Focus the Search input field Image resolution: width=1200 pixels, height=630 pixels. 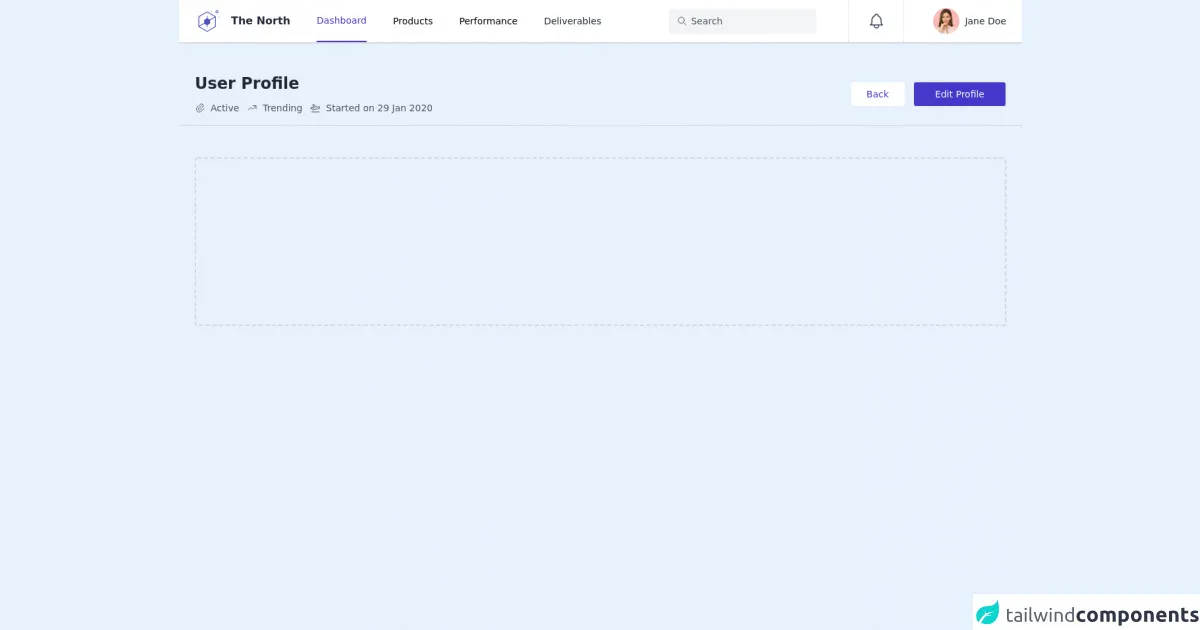point(750,21)
